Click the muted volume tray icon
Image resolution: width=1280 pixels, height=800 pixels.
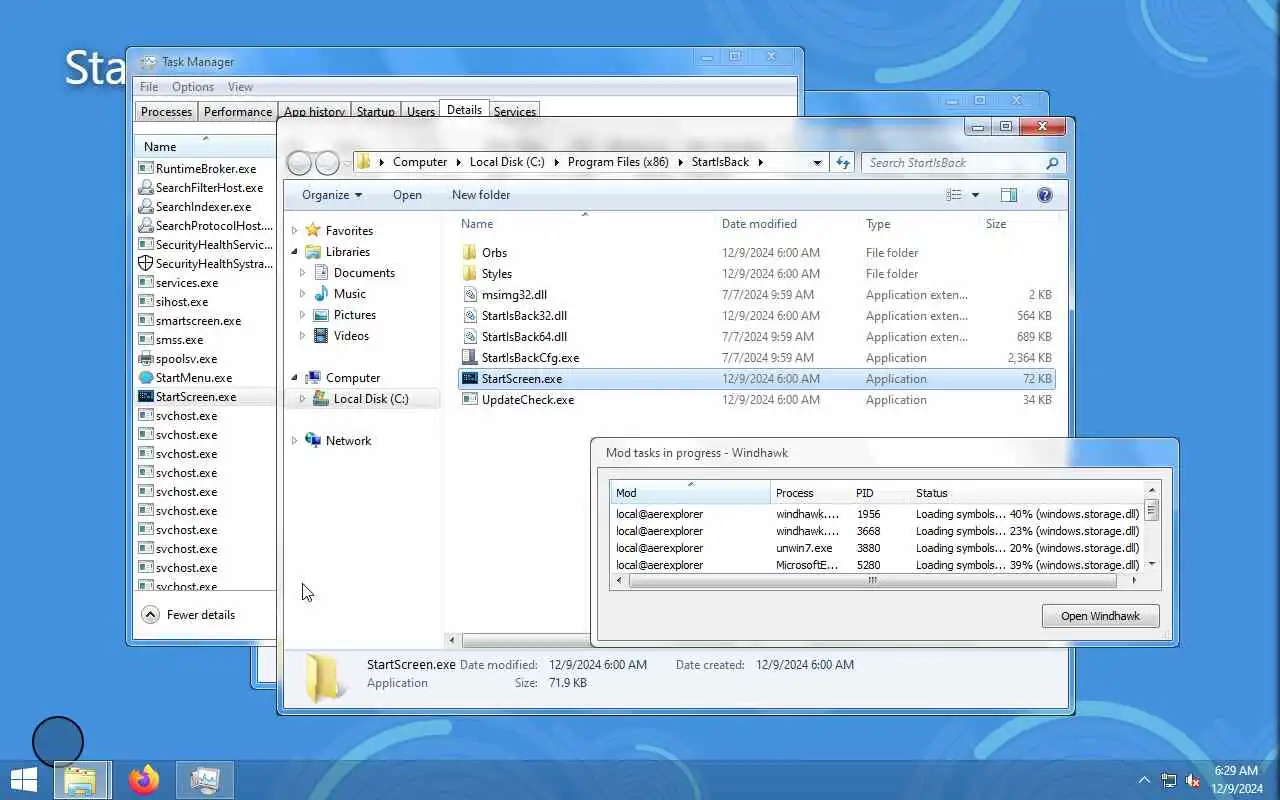(x=1193, y=780)
